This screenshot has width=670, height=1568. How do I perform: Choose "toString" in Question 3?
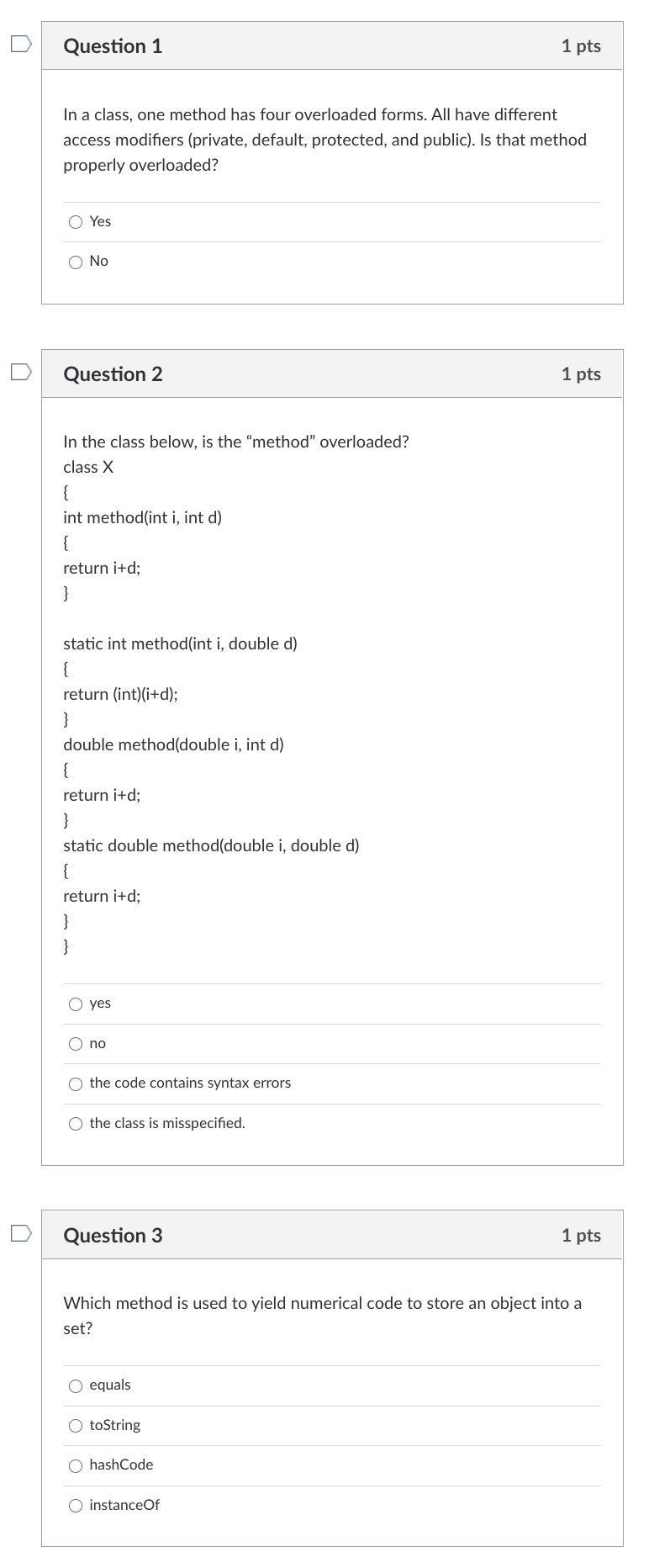coord(76,1425)
